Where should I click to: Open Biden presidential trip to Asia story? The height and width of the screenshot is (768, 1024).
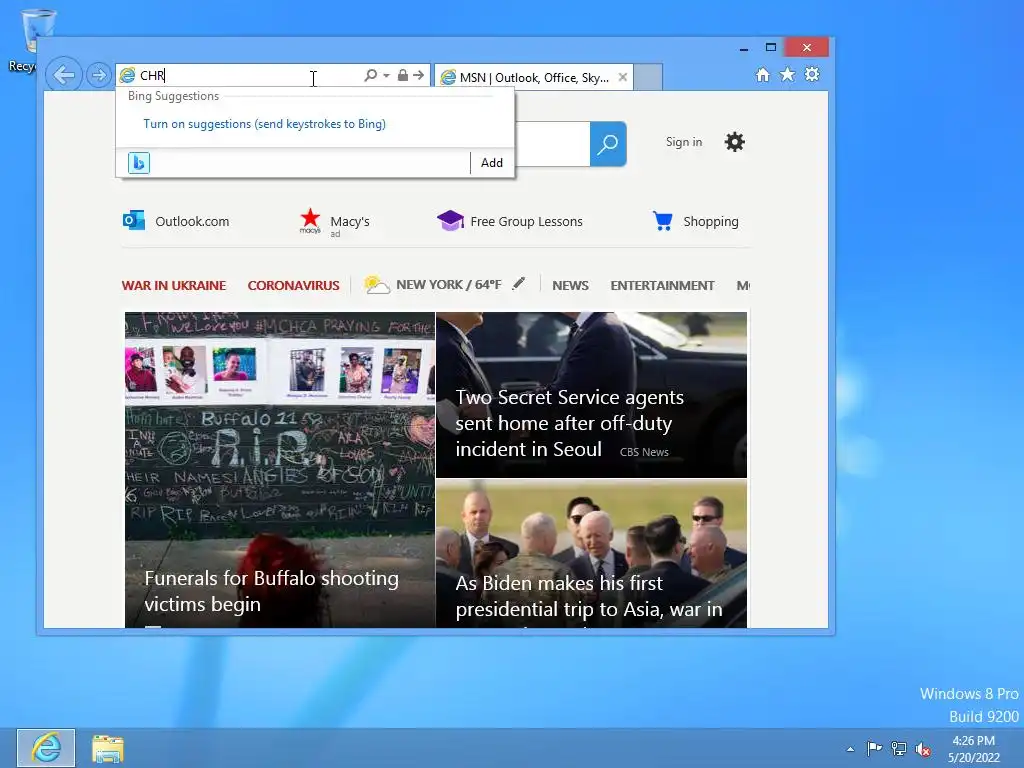click(x=591, y=554)
